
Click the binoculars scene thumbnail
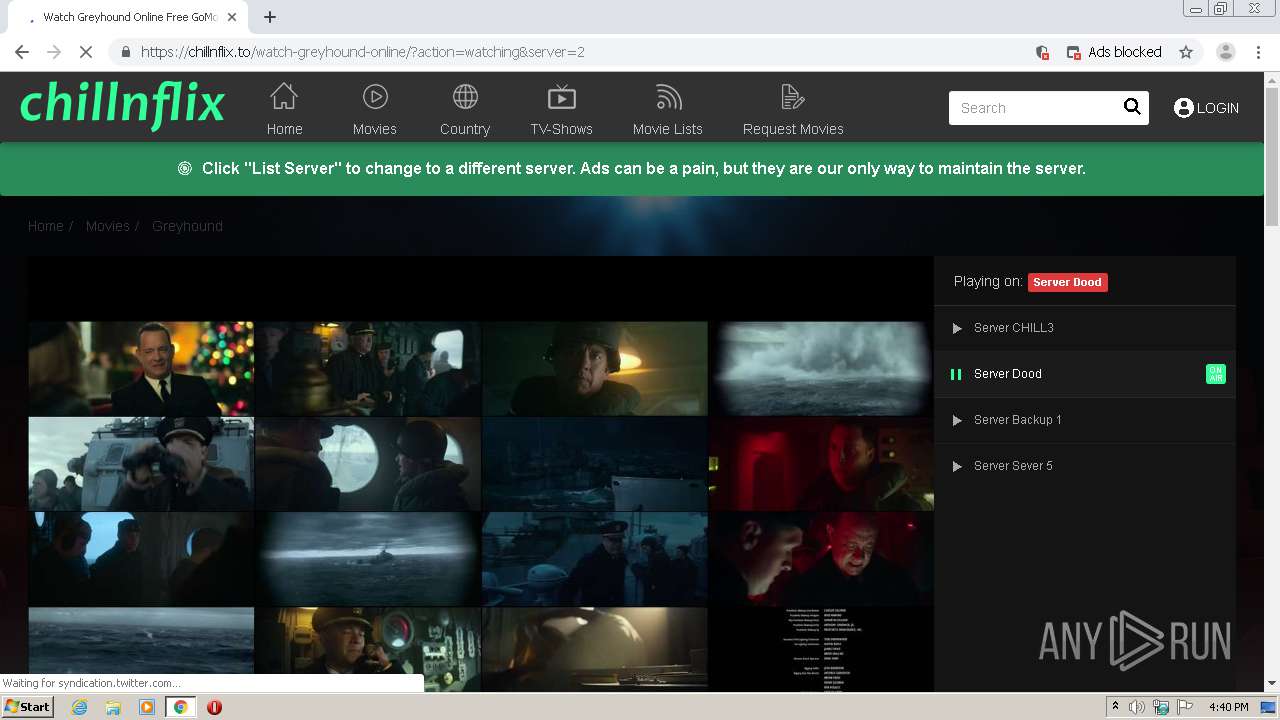tap(141, 464)
